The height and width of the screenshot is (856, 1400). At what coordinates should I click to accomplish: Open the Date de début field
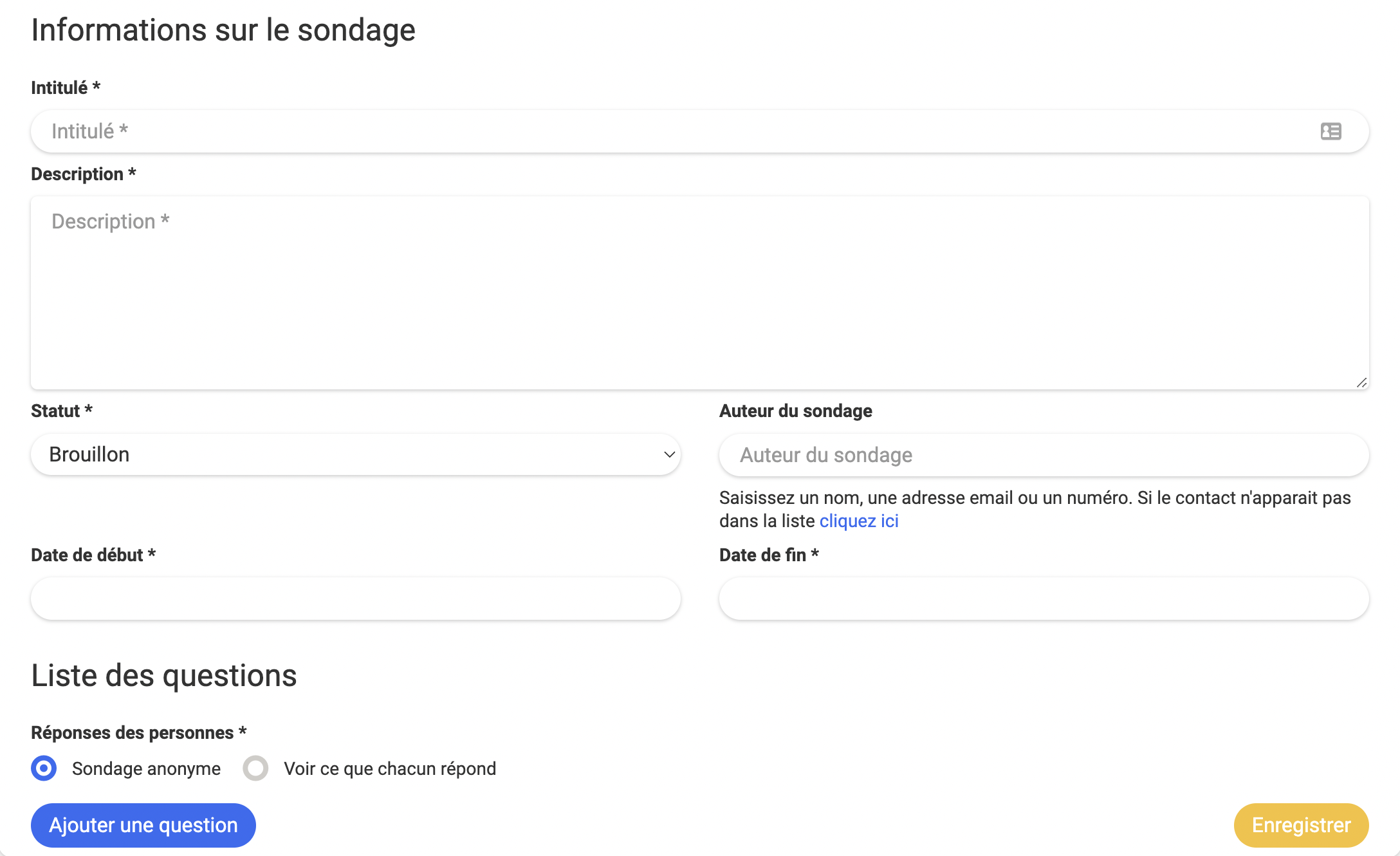click(355, 599)
